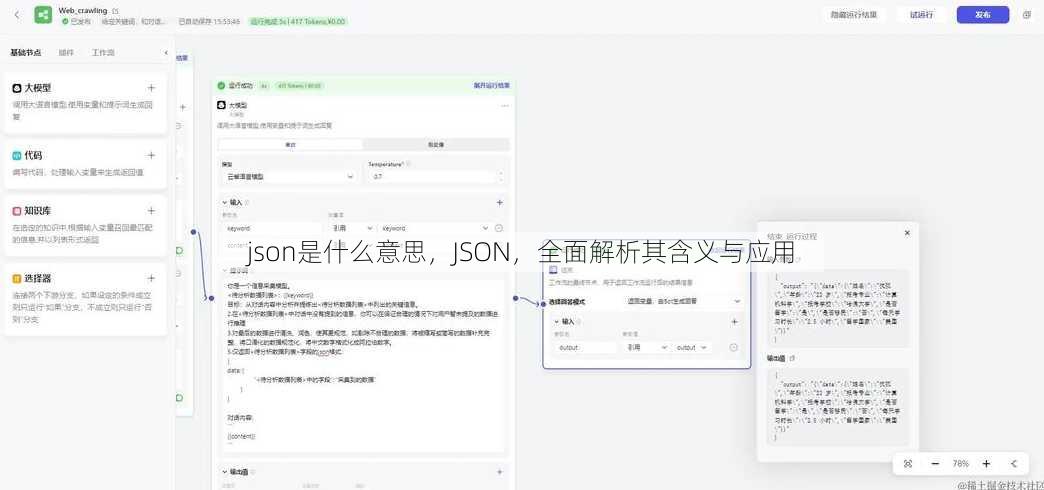Fit canvas to view icon
1044x490 pixels.
tap(908, 463)
